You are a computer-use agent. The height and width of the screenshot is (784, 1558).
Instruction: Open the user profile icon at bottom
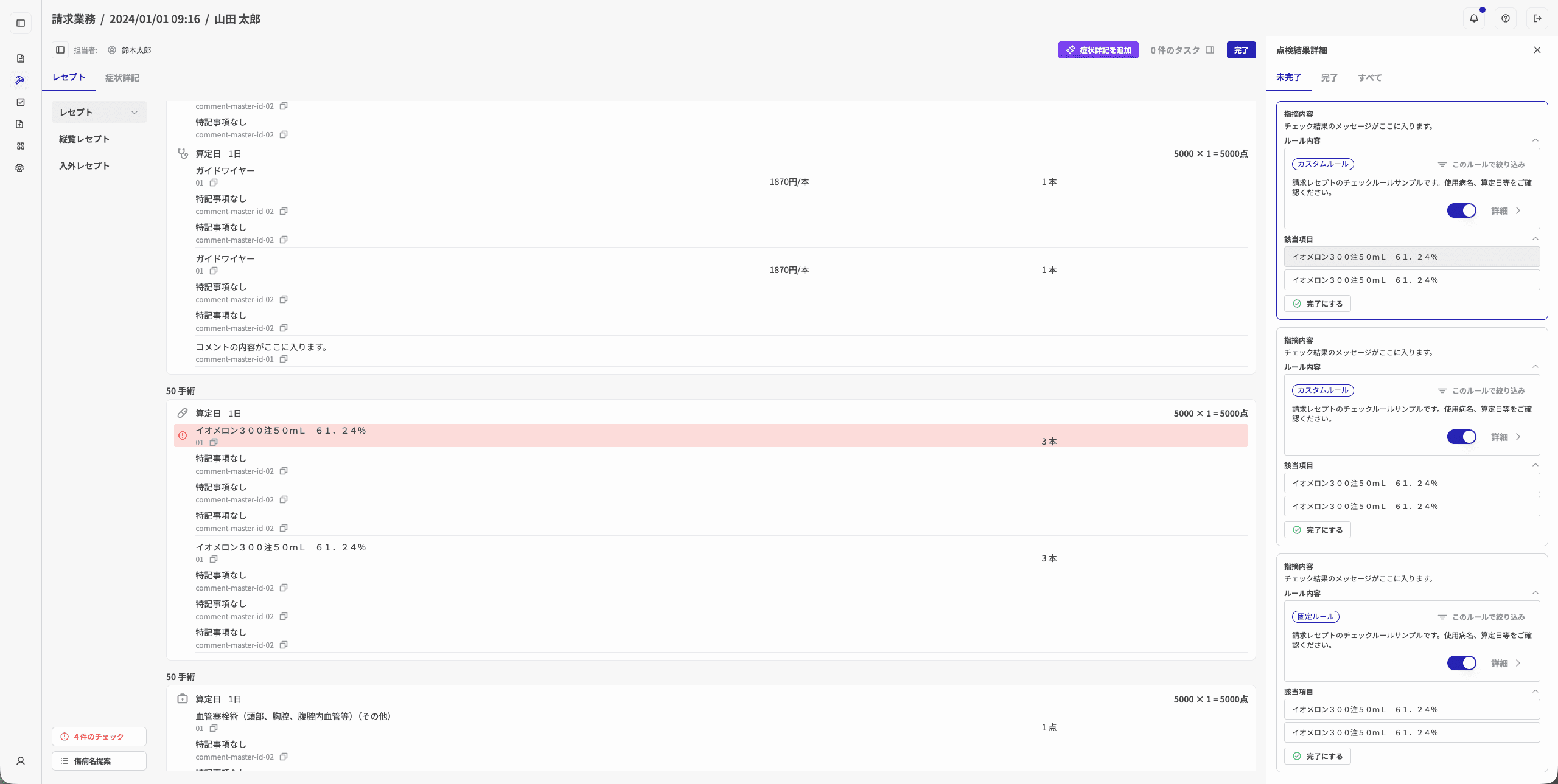21,761
